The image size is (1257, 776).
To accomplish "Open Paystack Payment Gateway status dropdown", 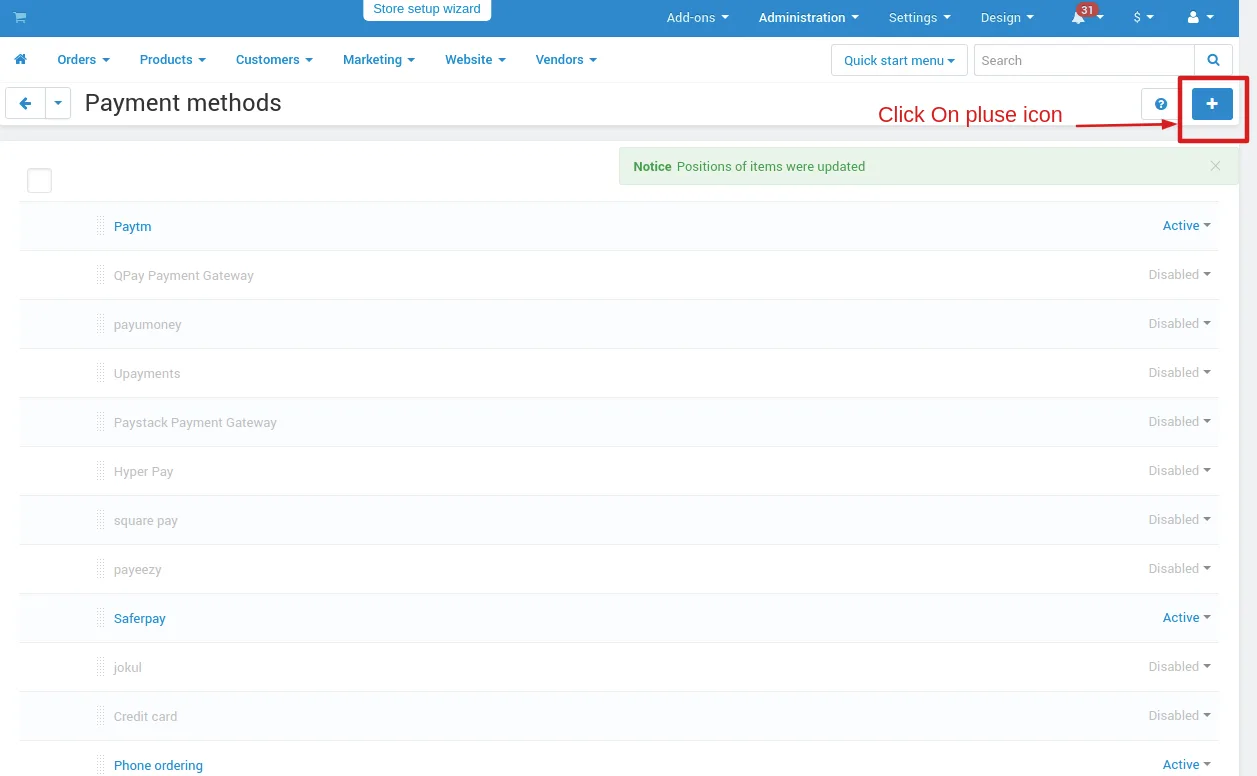I will (1179, 422).
